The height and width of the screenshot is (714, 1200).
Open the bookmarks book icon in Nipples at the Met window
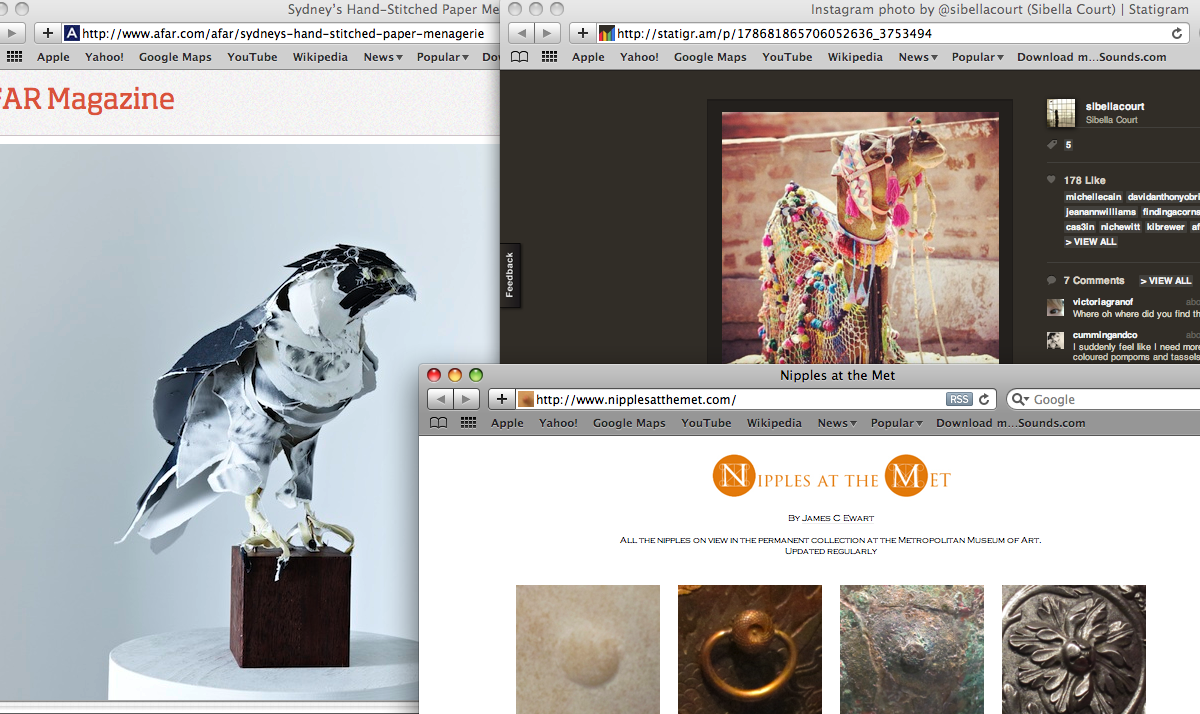point(438,423)
